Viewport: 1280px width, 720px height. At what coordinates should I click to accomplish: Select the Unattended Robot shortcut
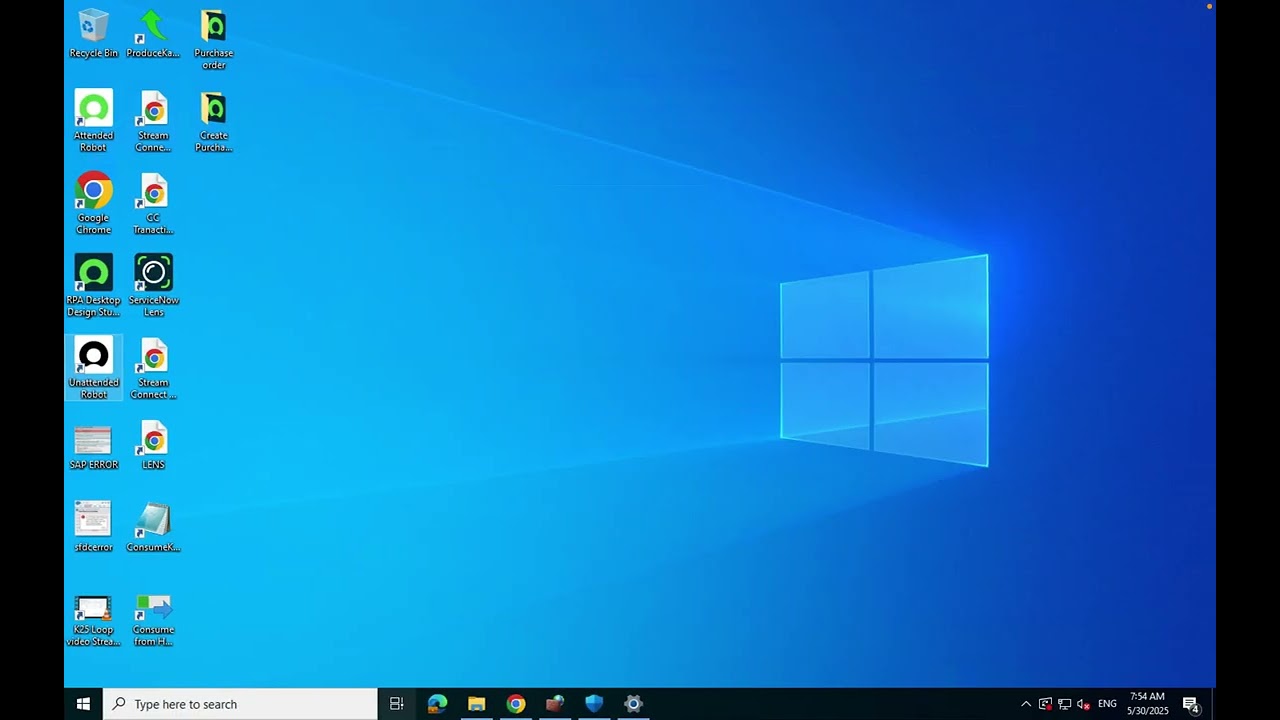coord(93,368)
